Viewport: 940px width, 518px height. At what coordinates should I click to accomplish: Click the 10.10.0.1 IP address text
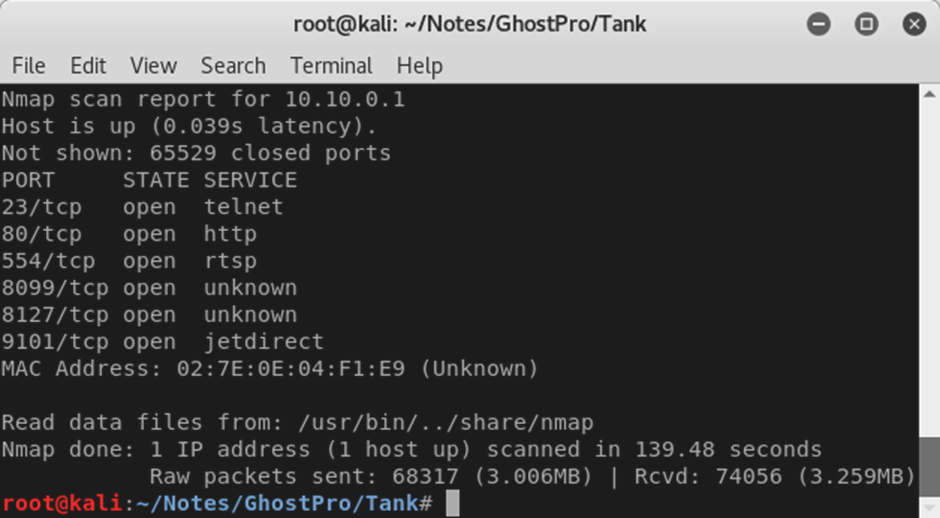[345, 99]
